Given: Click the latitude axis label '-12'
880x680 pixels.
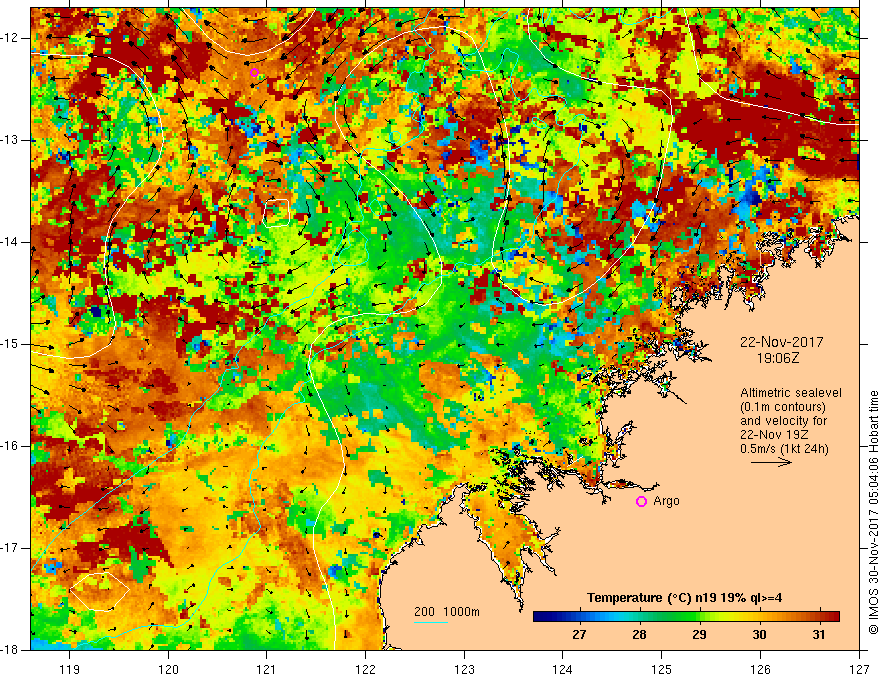Looking at the screenshot, I should (10, 38).
